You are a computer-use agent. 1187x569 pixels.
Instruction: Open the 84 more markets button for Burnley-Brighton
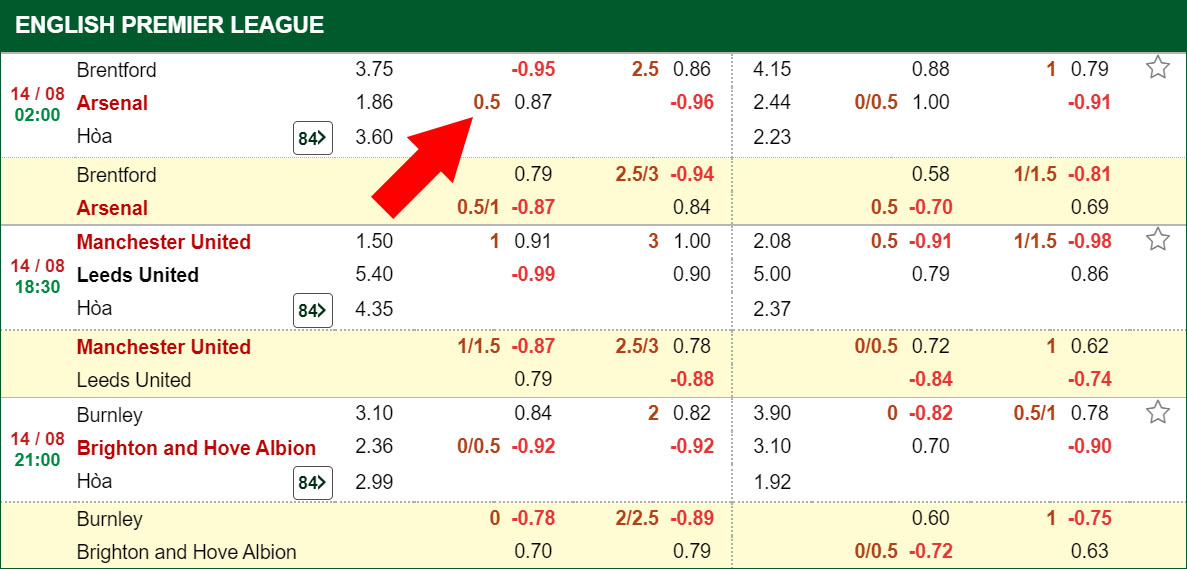313,482
